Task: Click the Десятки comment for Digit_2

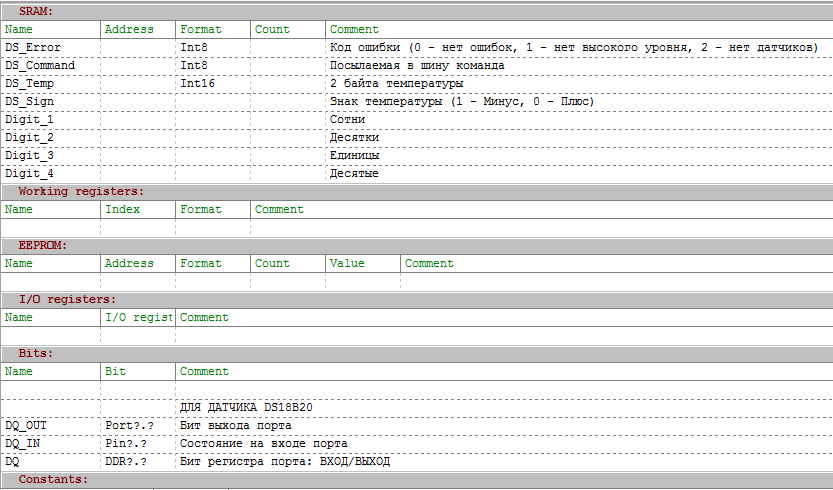Action: click(354, 137)
